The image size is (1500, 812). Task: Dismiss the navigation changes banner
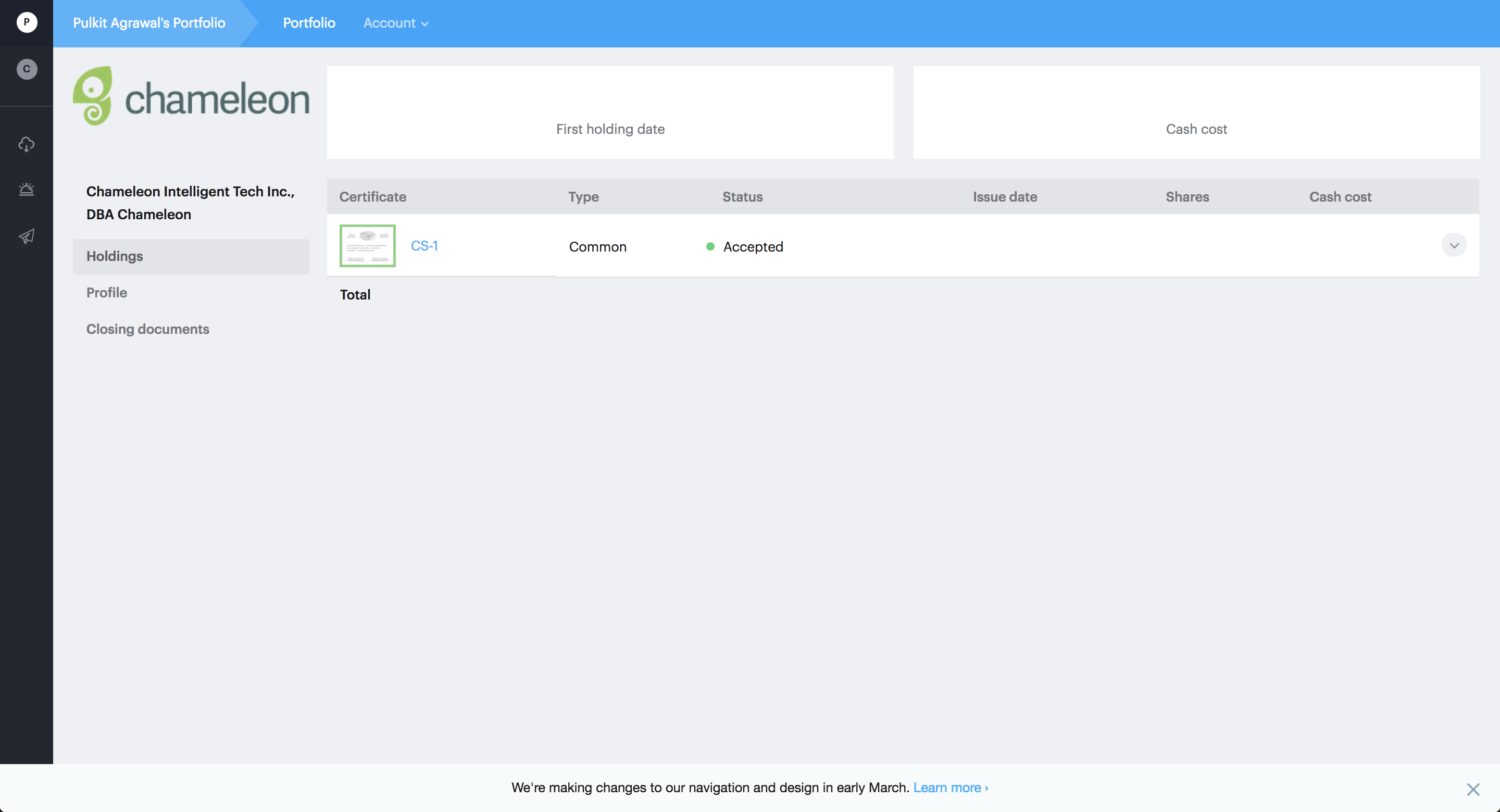coord(1473,789)
